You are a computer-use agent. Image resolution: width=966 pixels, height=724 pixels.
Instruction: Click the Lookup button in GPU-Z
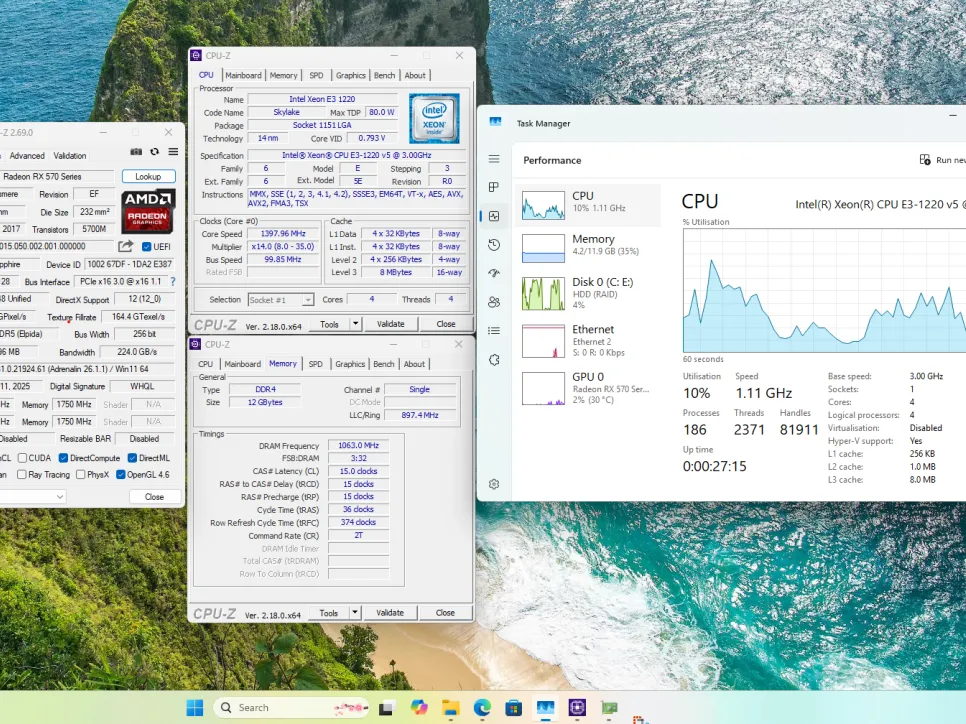pos(148,176)
